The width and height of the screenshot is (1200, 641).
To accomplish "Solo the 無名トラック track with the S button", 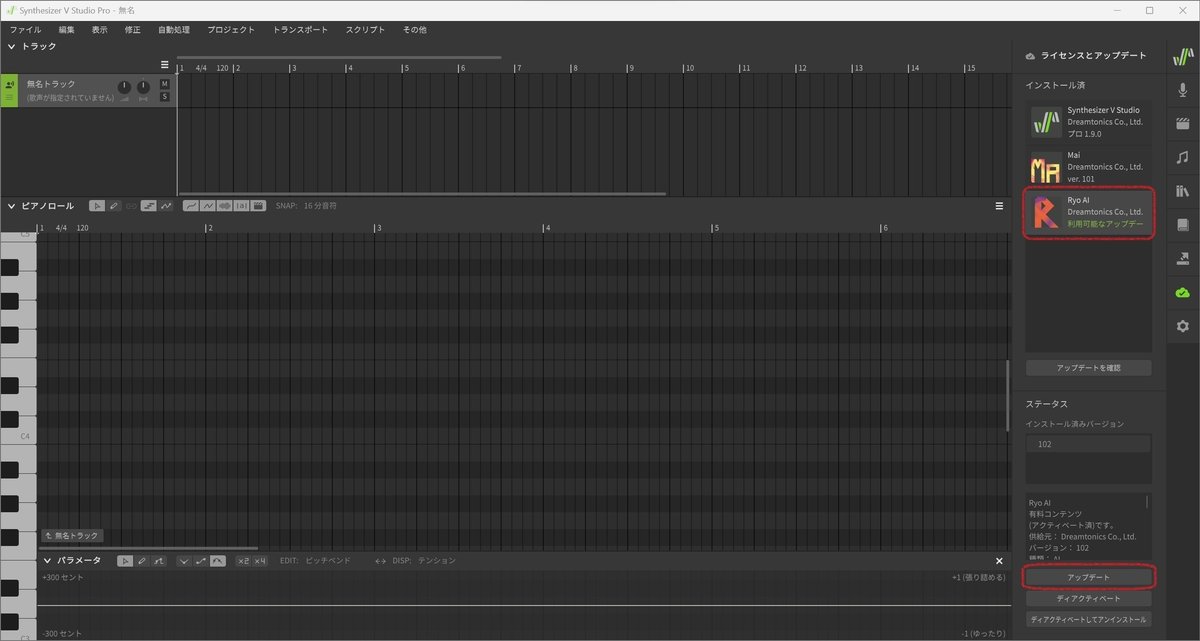I will (x=164, y=96).
